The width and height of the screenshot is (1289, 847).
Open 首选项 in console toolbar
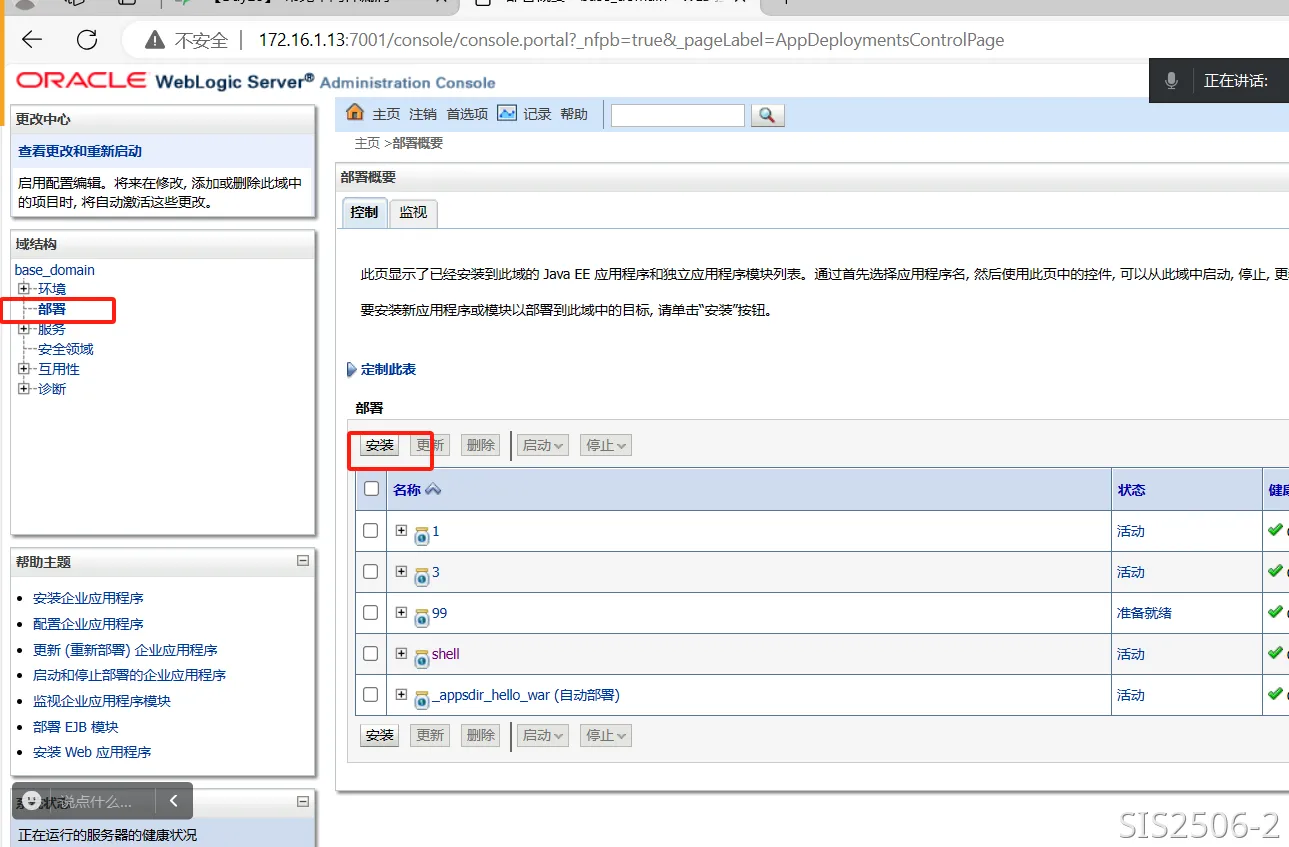tap(467, 114)
